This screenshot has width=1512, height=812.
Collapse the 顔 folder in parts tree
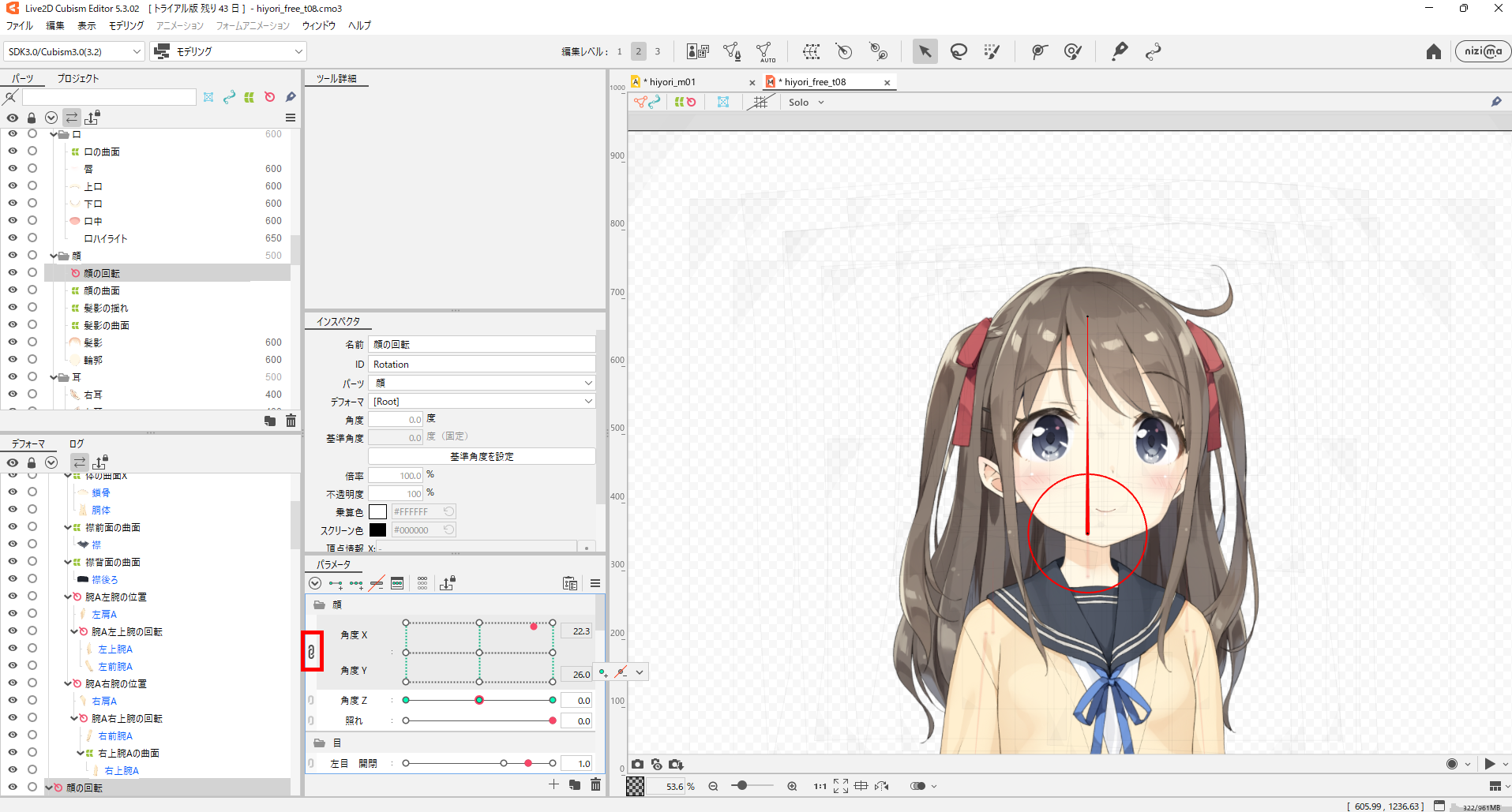coord(54,256)
